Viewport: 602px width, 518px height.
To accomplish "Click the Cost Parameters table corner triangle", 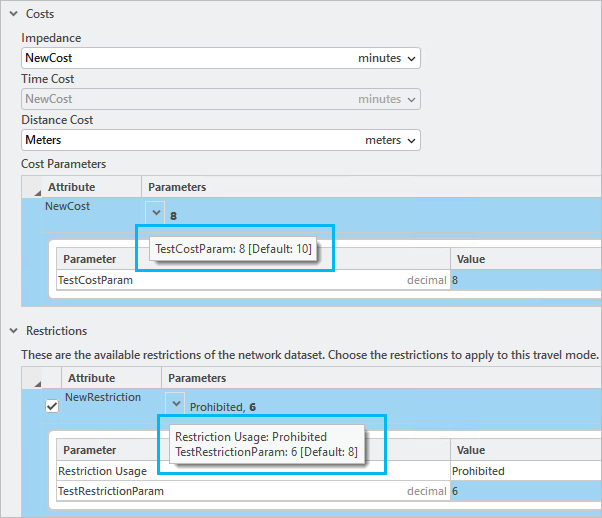I will [x=38, y=188].
